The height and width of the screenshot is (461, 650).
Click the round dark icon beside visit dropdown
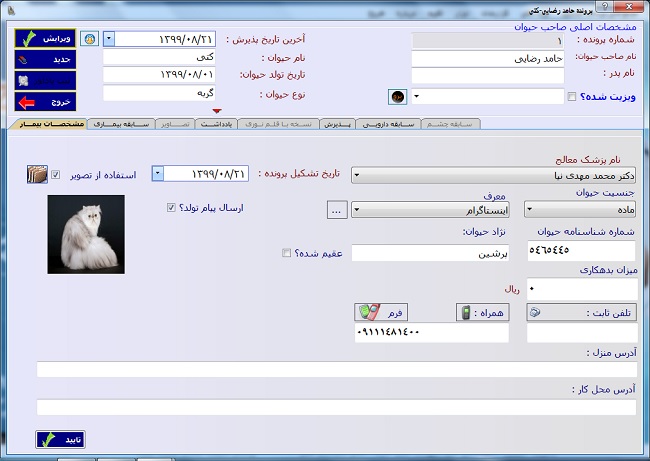pyautogui.click(x=397, y=97)
